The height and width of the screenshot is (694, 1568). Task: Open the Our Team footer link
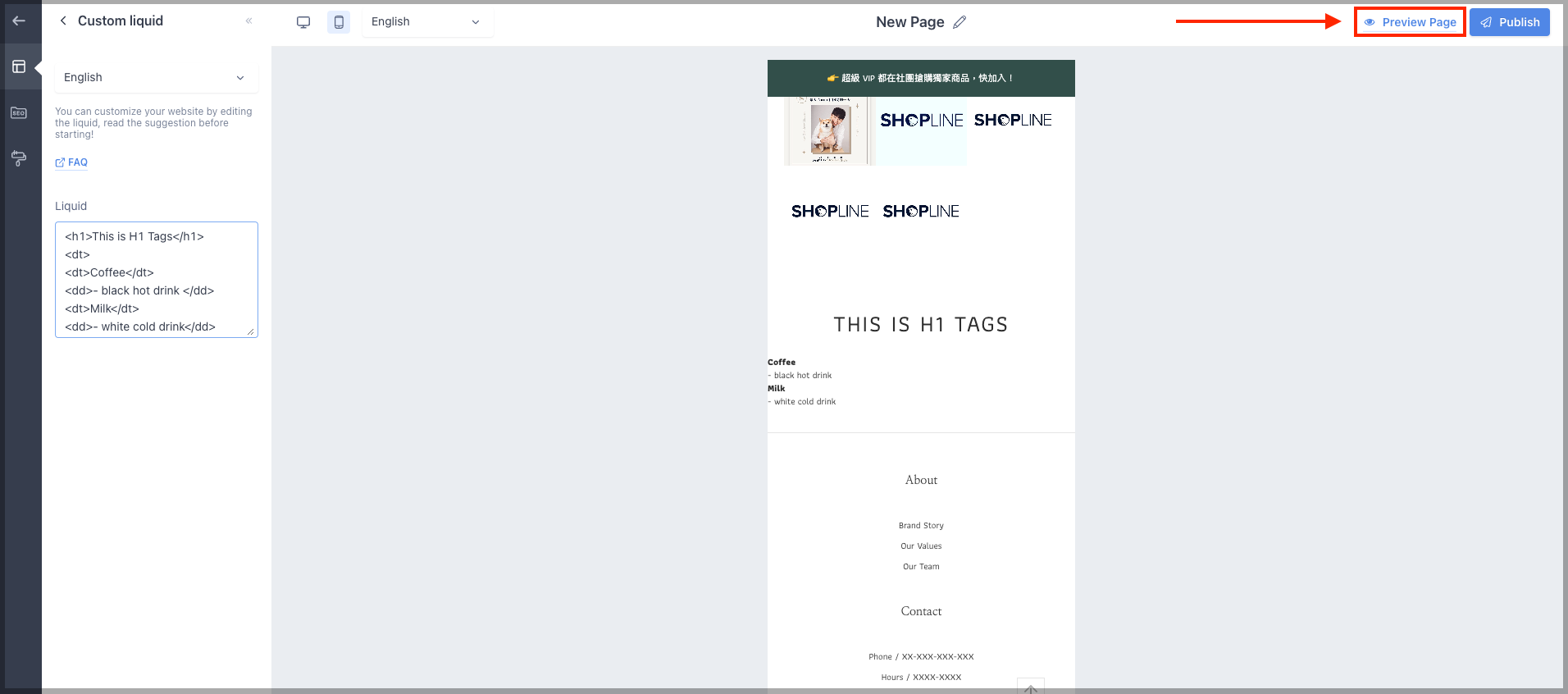click(x=921, y=567)
